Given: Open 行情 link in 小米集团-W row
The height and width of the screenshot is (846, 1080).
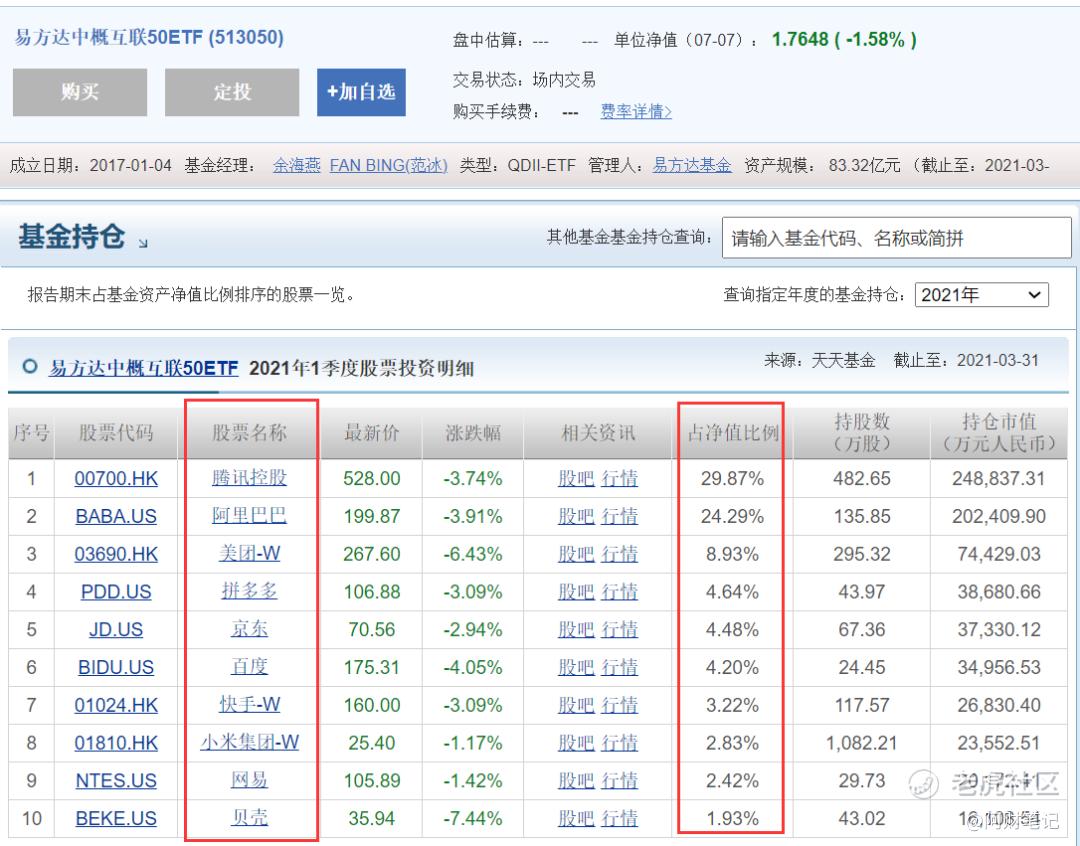Looking at the screenshot, I should 619,743.
